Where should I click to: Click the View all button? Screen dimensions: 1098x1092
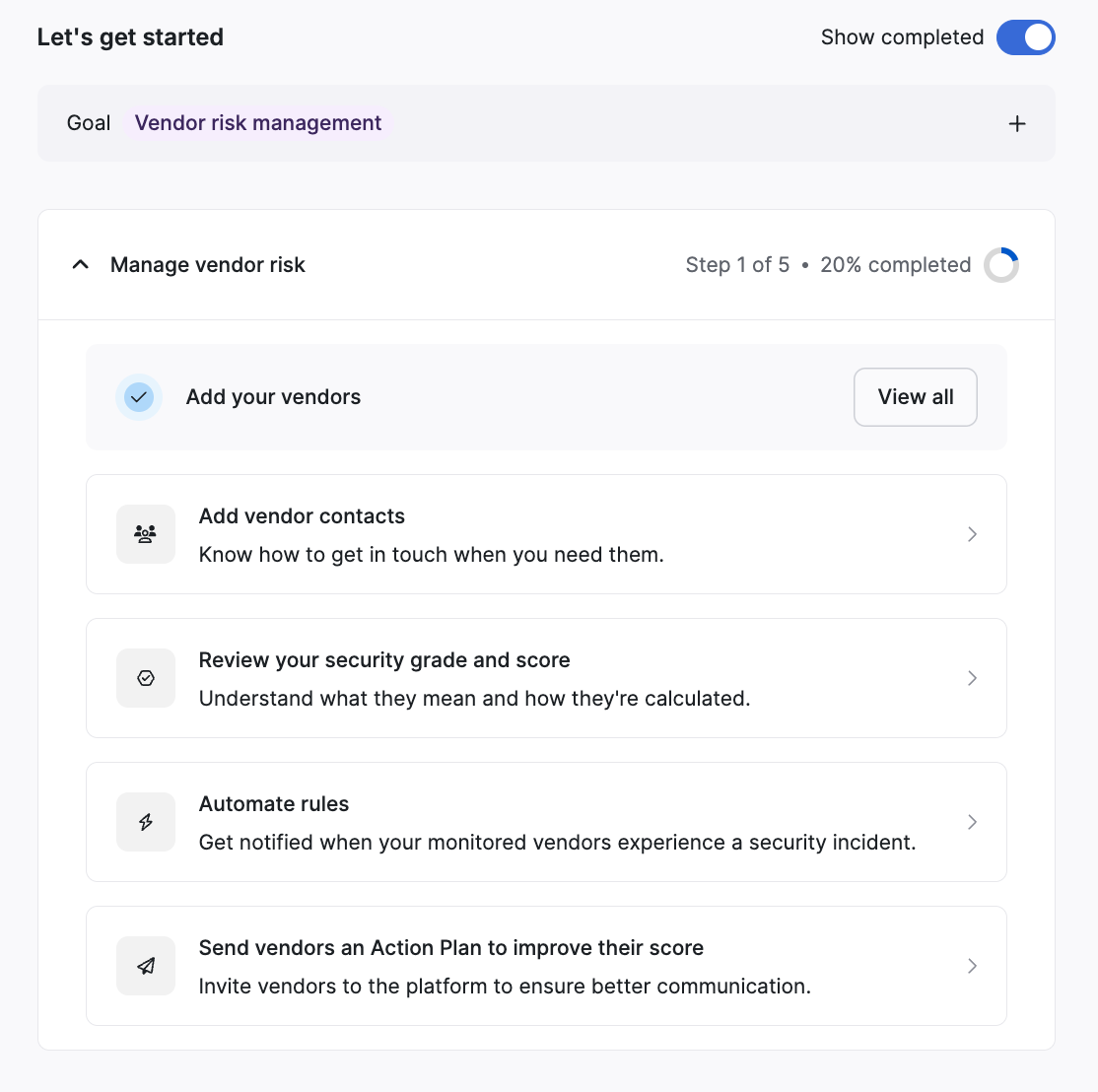916,397
